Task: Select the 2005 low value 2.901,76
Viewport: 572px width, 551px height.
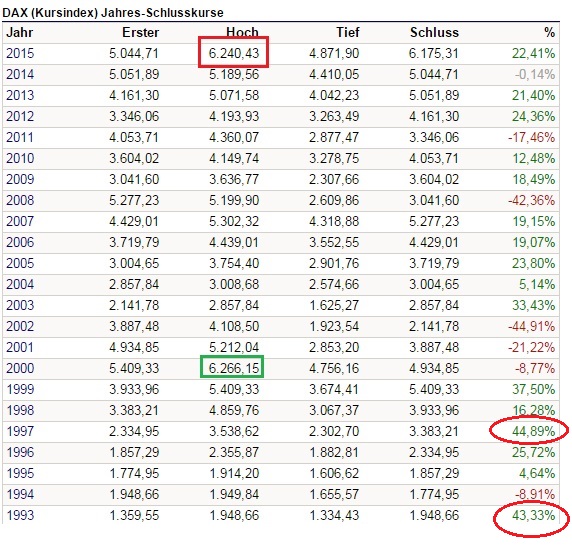Action: (x=334, y=263)
